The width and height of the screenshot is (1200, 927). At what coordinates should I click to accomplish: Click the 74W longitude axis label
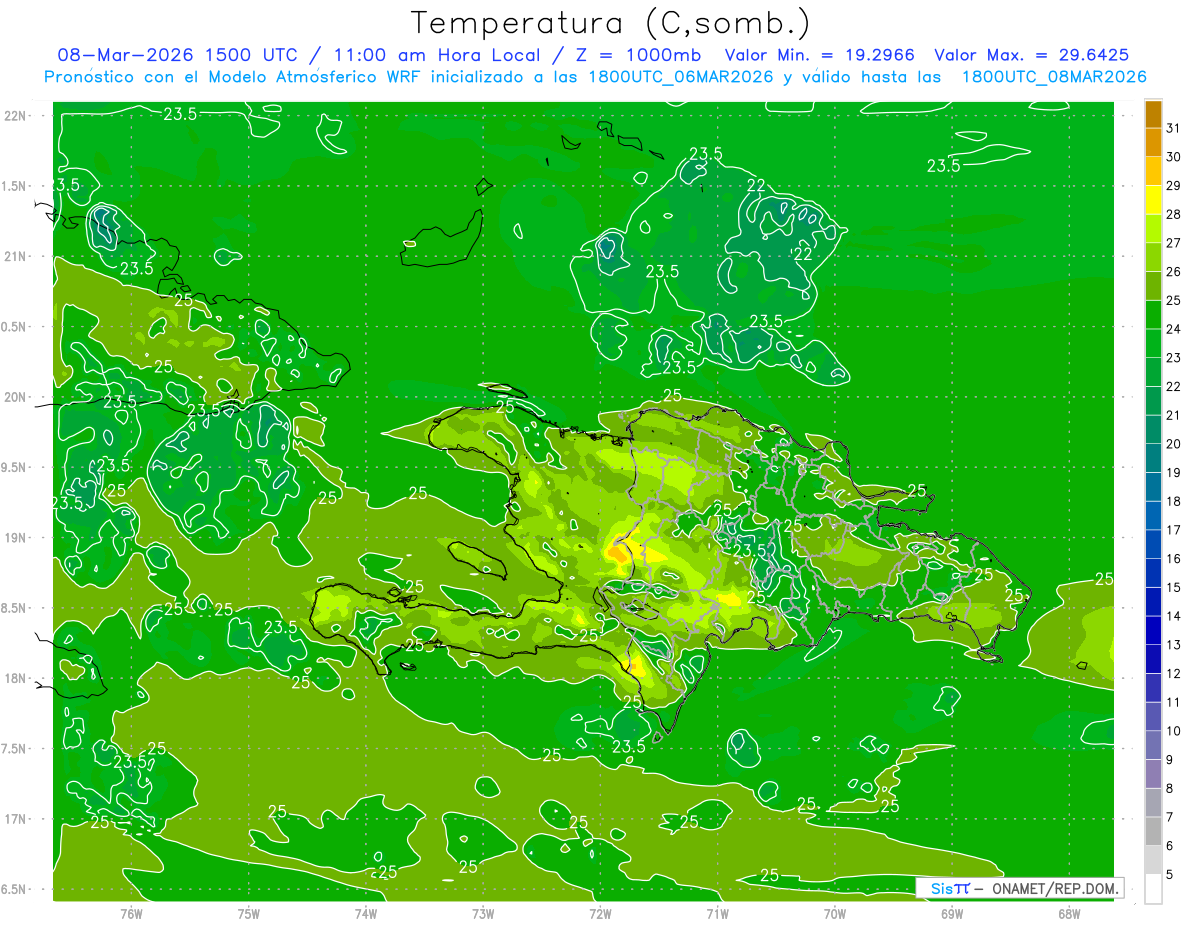(365, 913)
